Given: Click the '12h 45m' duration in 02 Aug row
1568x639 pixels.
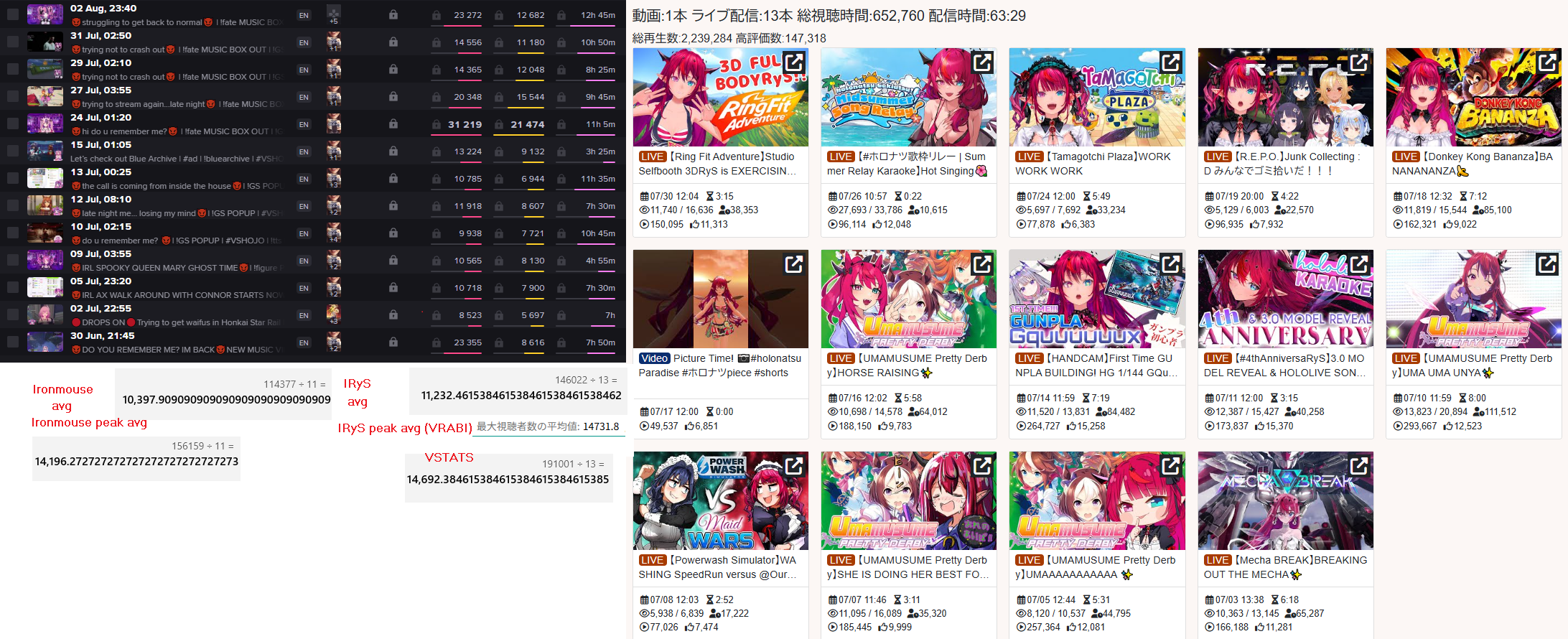Looking at the screenshot, I should click(x=598, y=15).
